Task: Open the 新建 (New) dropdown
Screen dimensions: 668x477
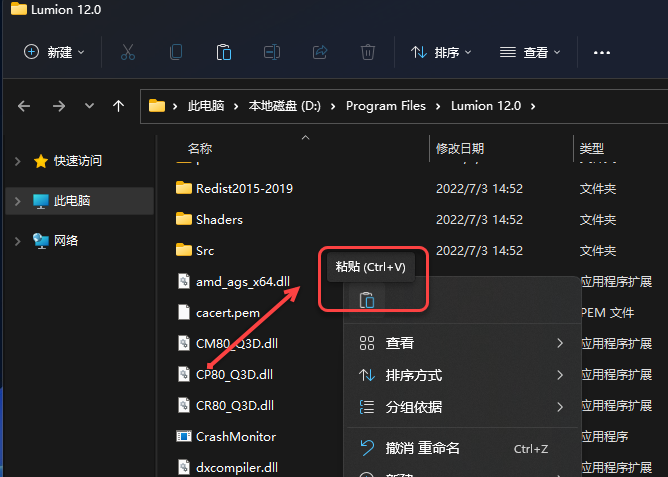Action: click(x=54, y=52)
